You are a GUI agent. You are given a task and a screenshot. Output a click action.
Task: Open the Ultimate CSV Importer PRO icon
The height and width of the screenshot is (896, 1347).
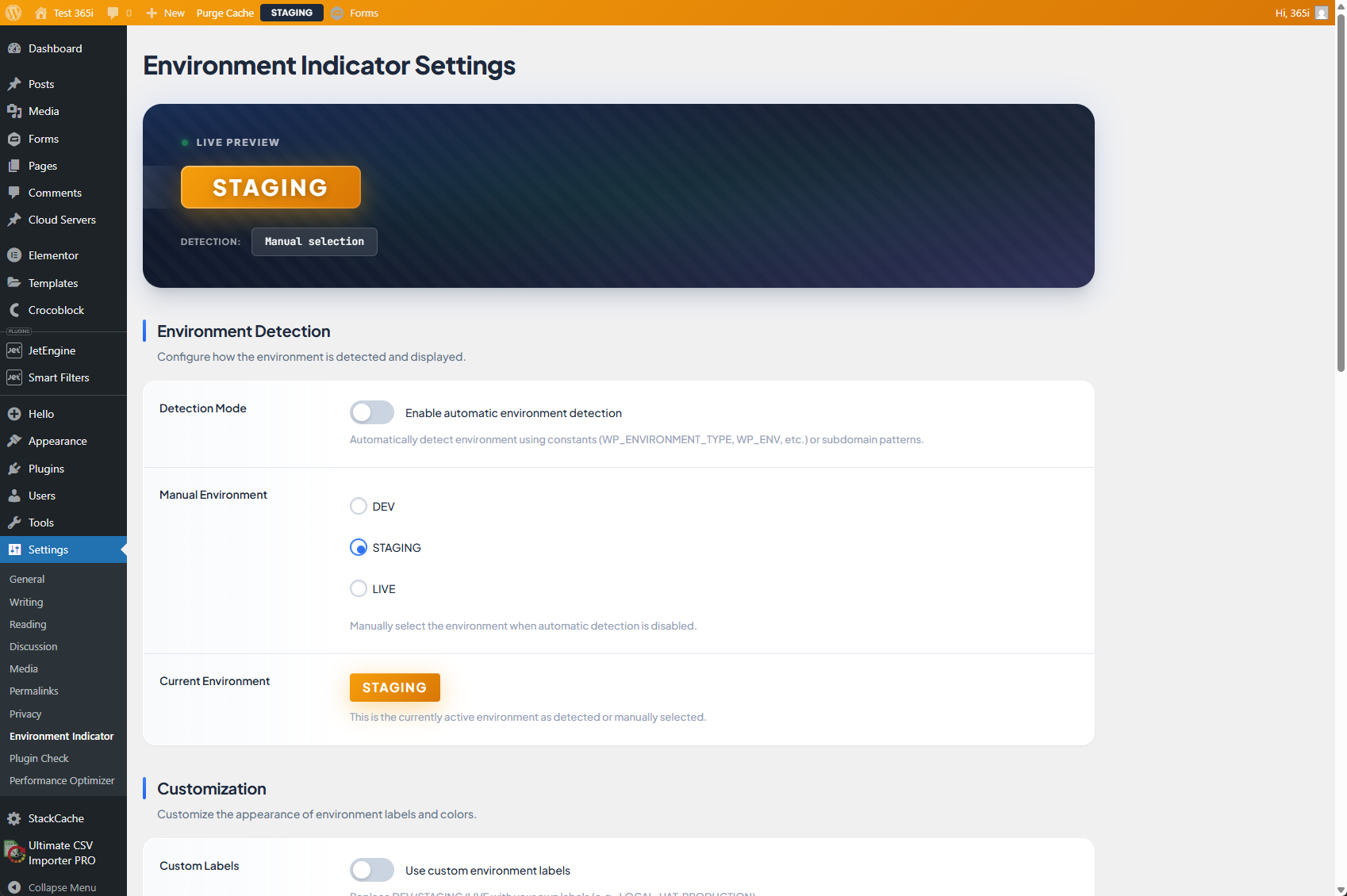click(x=13, y=852)
